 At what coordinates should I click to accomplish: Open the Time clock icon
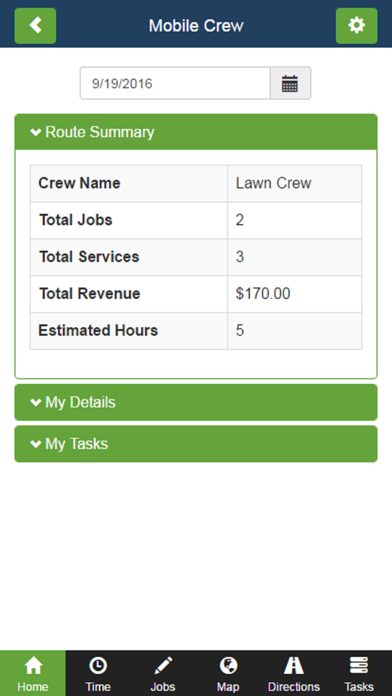pos(98,666)
